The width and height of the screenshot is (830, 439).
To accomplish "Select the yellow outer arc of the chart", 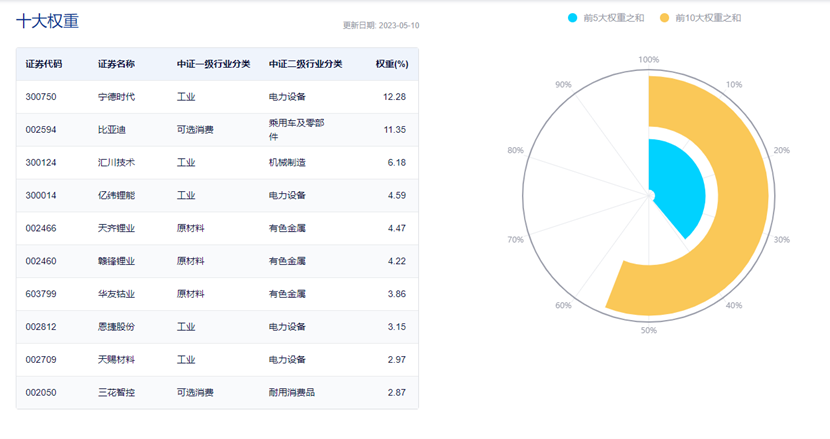I will click(x=741, y=196).
